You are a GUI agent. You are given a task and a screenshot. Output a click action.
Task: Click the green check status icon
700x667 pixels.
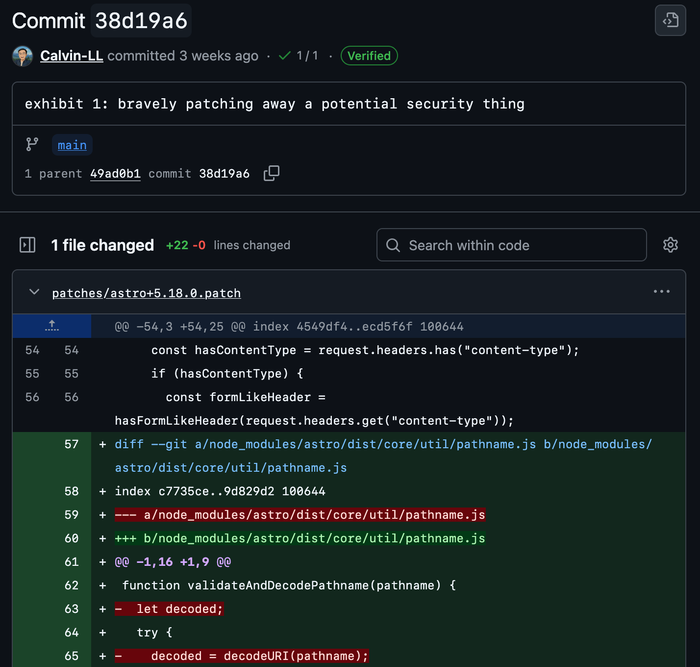point(284,56)
